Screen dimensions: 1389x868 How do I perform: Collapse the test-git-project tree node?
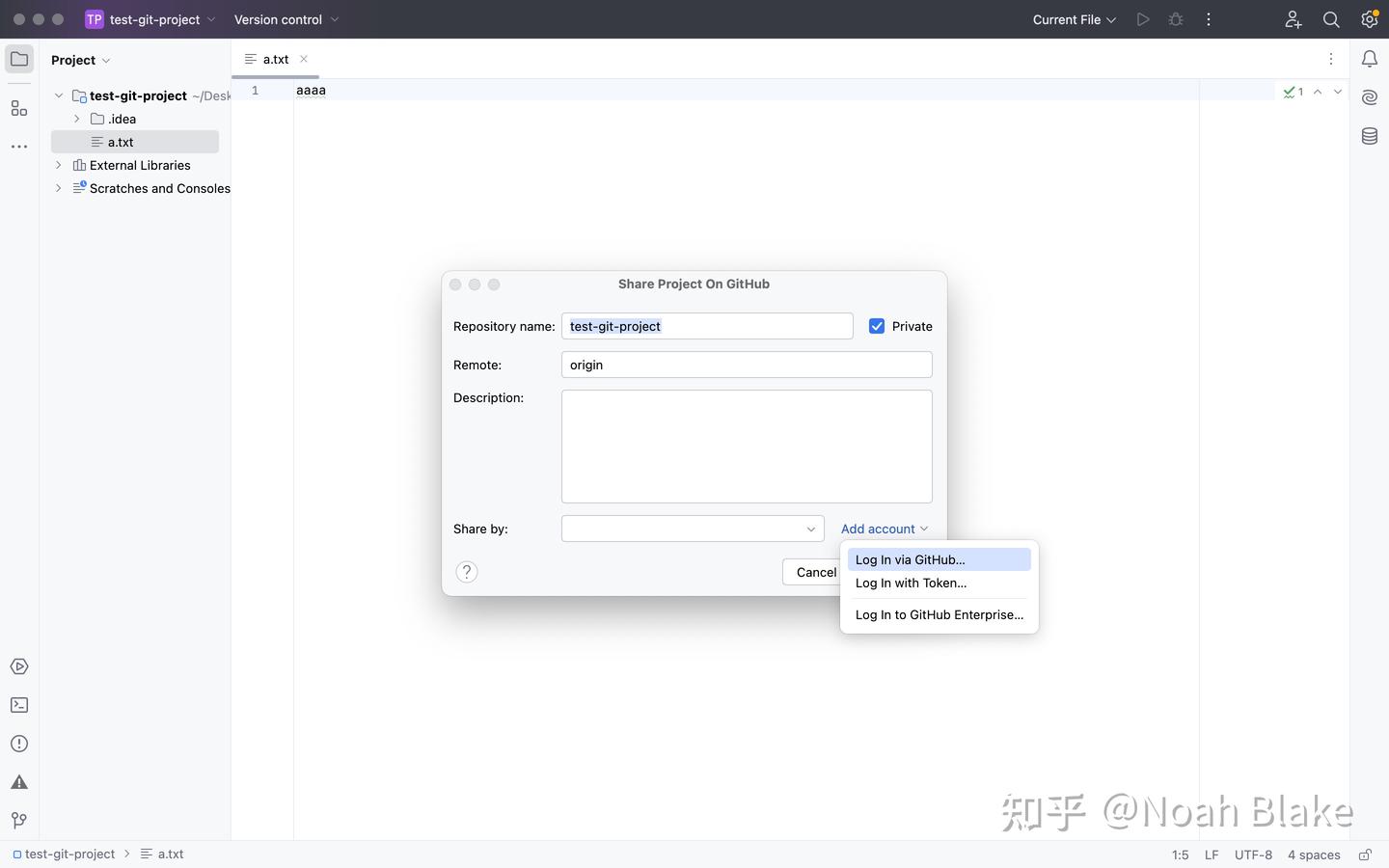point(59,95)
